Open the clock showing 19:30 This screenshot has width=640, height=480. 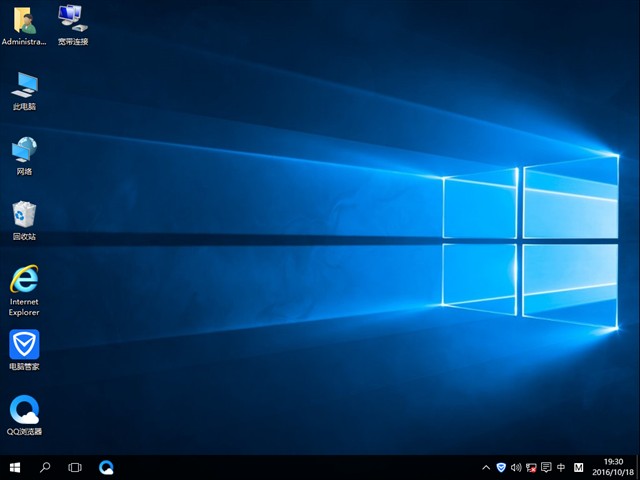pyautogui.click(x=613, y=467)
